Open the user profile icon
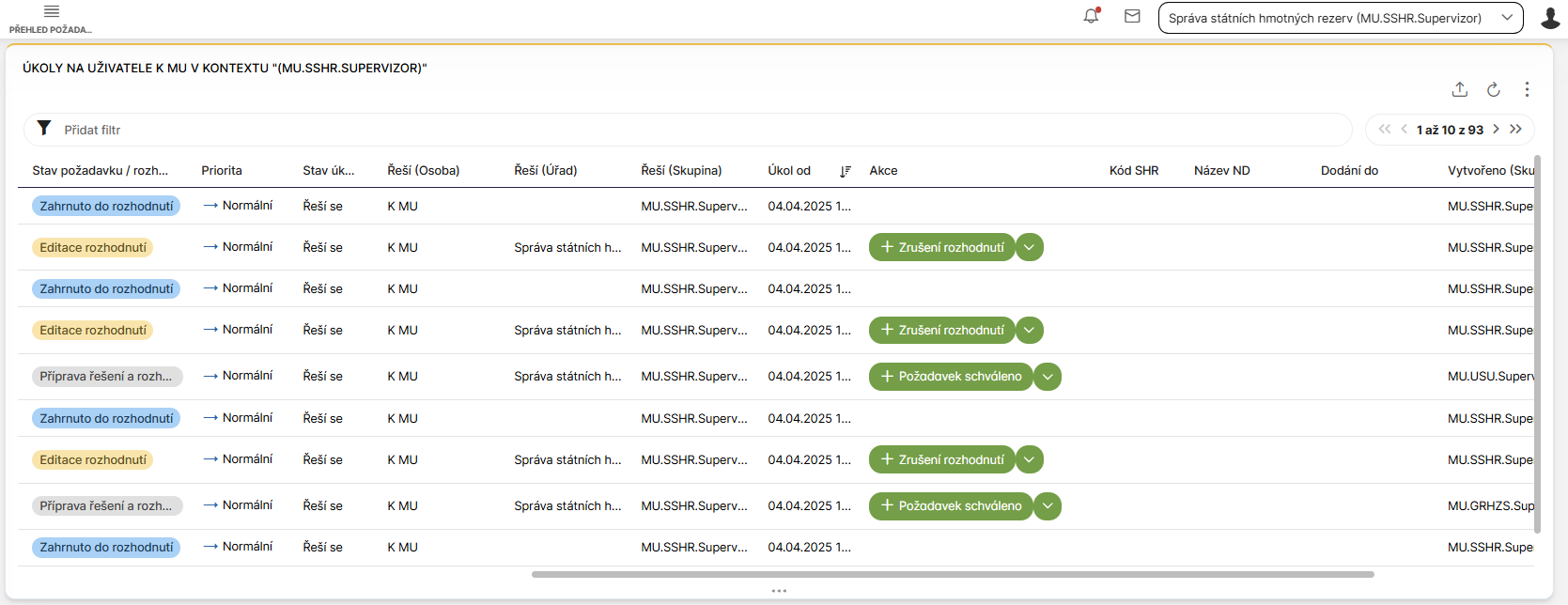 (x=1550, y=18)
